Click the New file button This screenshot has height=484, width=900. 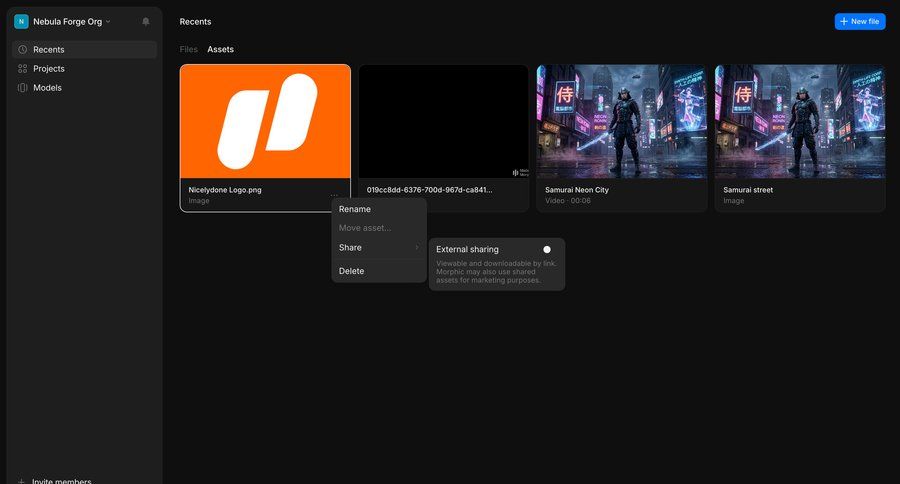pos(859,21)
